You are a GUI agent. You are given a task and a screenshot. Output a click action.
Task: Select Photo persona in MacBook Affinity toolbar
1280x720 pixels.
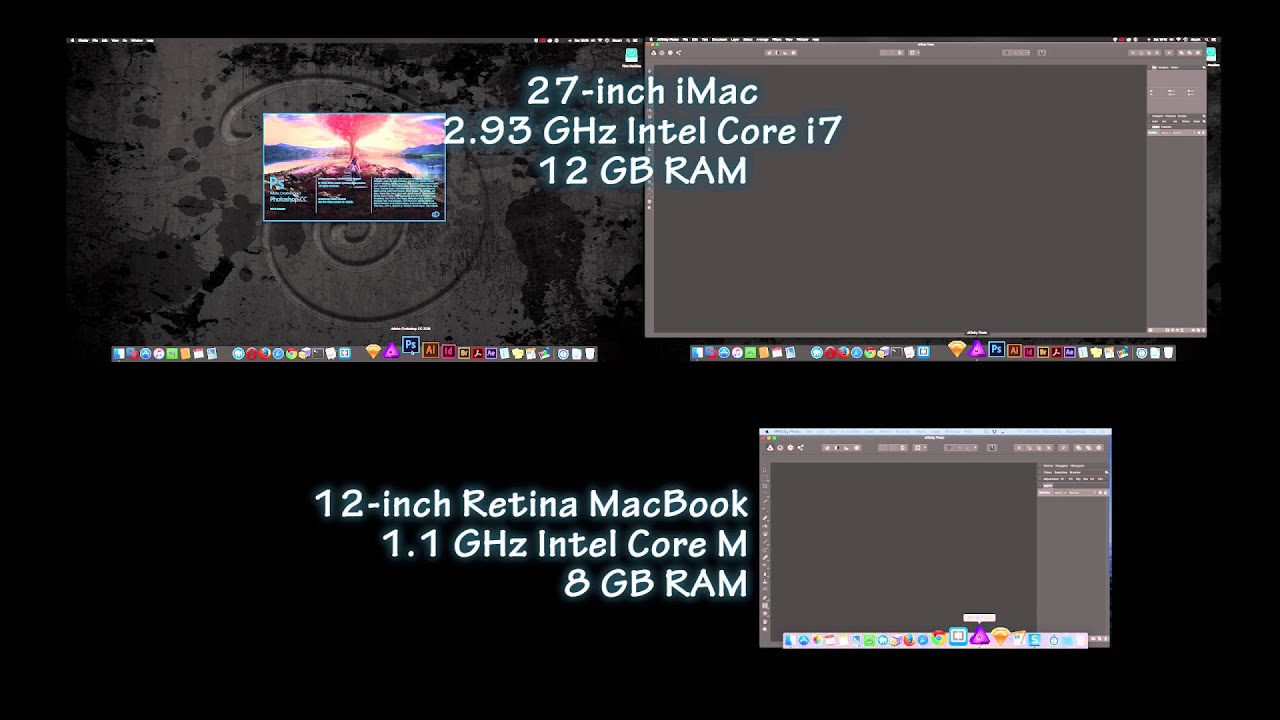(770, 448)
